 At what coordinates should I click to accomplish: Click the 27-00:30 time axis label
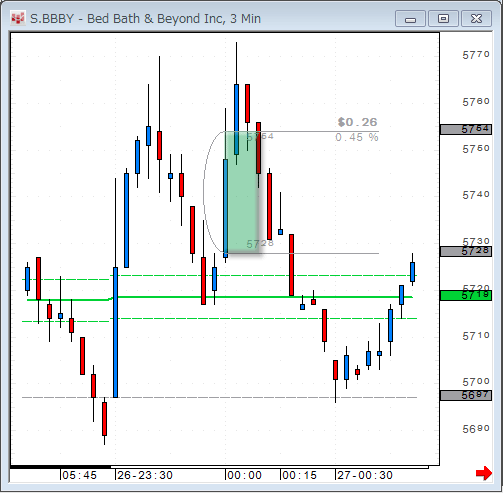pyautogui.click(x=365, y=475)
